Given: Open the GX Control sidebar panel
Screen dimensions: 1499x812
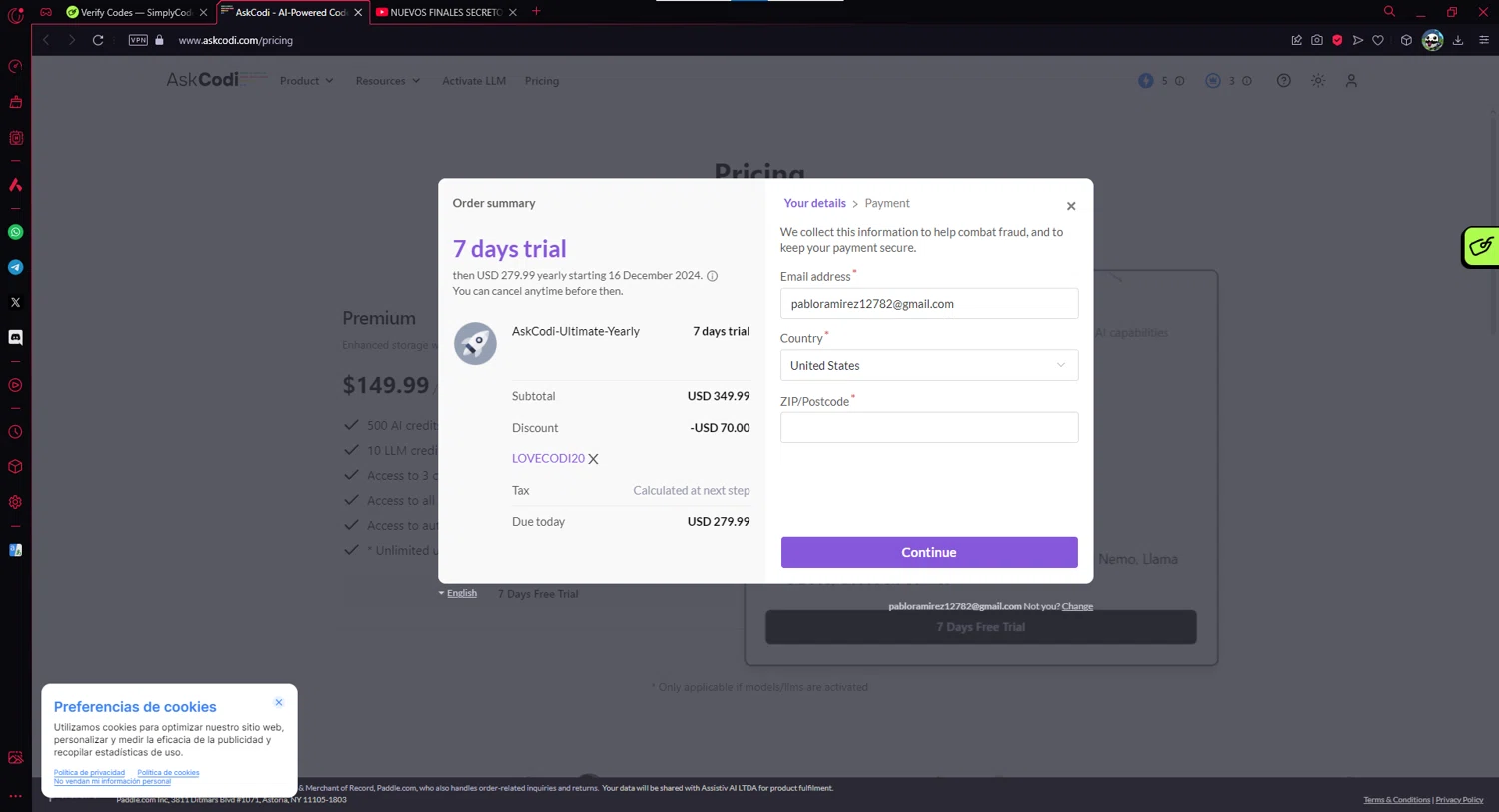Looking at the screenshot, I should point(16,67).
